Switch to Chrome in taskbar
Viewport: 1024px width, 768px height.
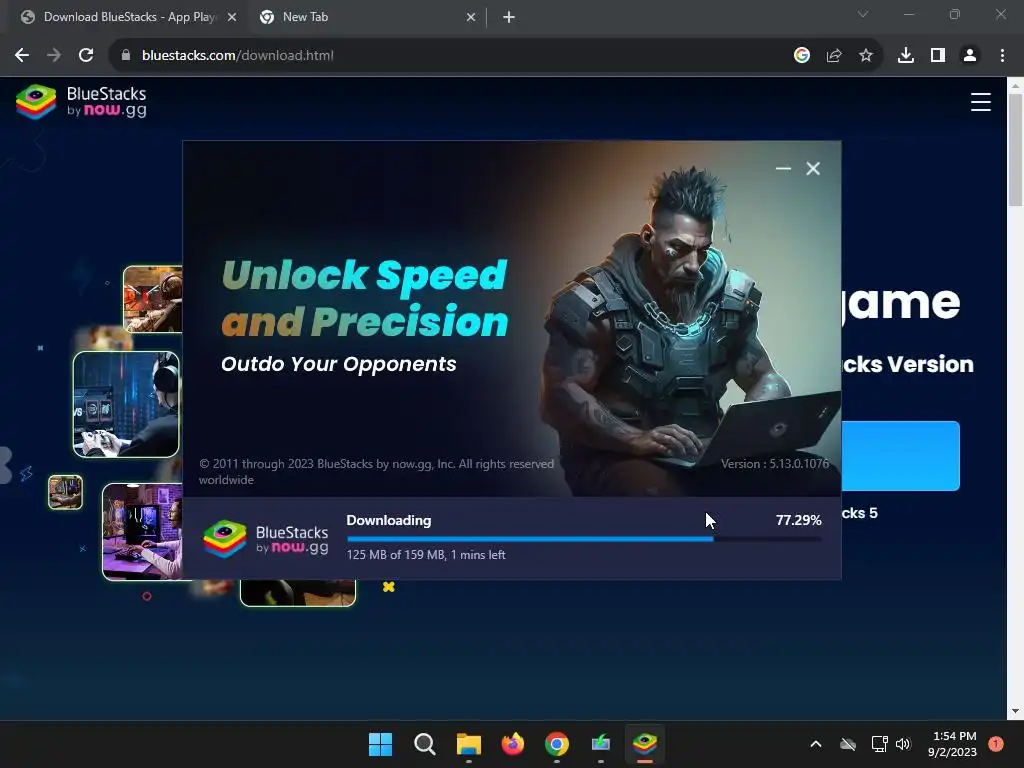pos(556,744)
